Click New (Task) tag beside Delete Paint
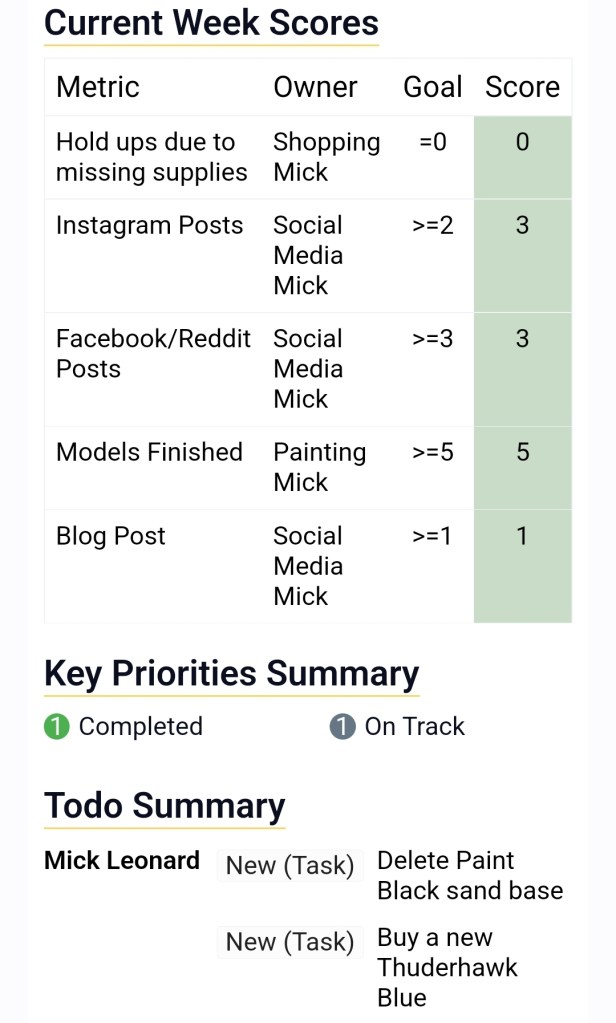616x1023 pixels. coord(290,866)
